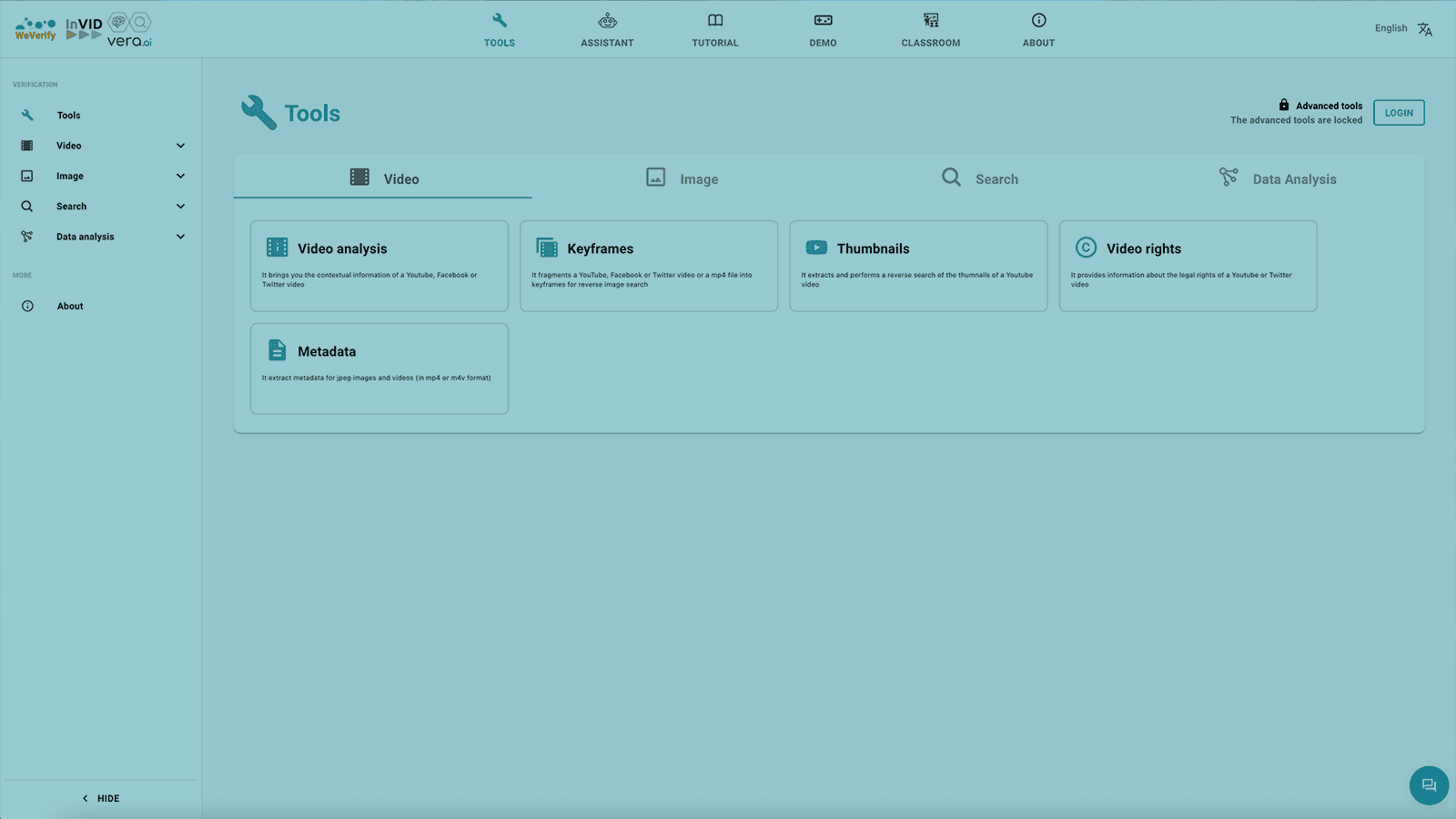This screenshot has height=819, width=1456.
Task: Open the Demo game controller icon
Action: (823, 21)
